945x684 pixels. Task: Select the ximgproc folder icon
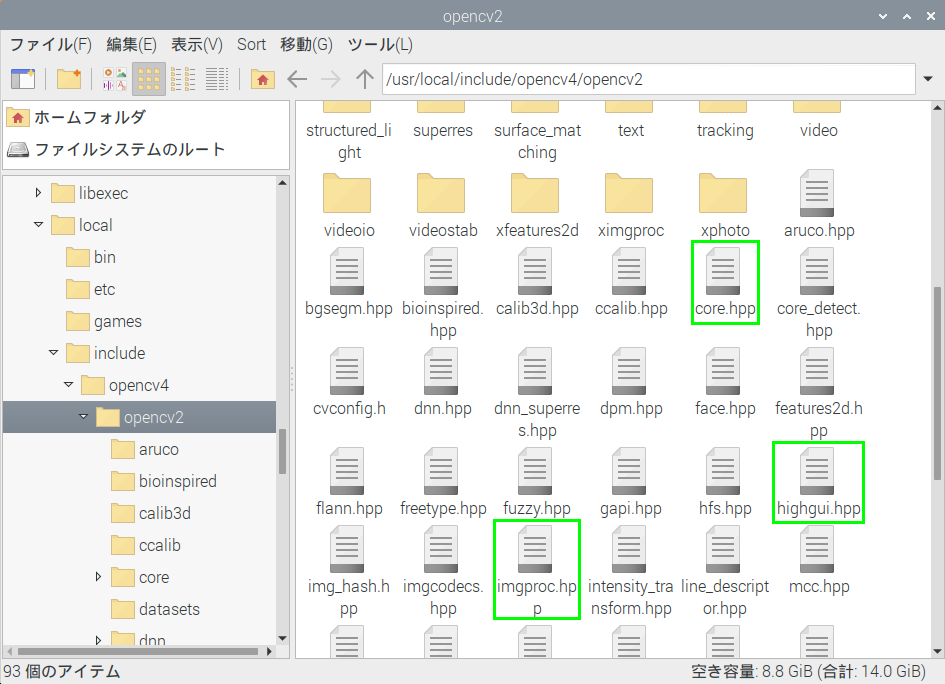point(629,193)
